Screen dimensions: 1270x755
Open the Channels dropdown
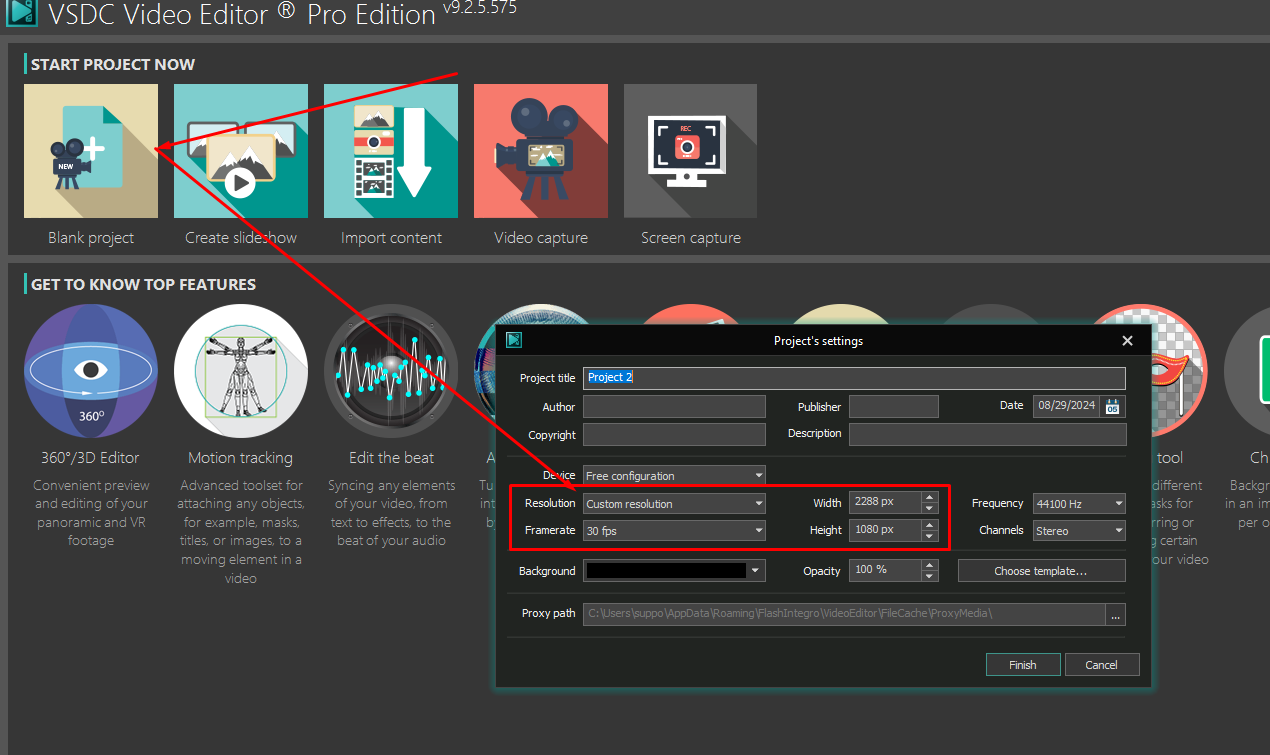[1079, 531]
